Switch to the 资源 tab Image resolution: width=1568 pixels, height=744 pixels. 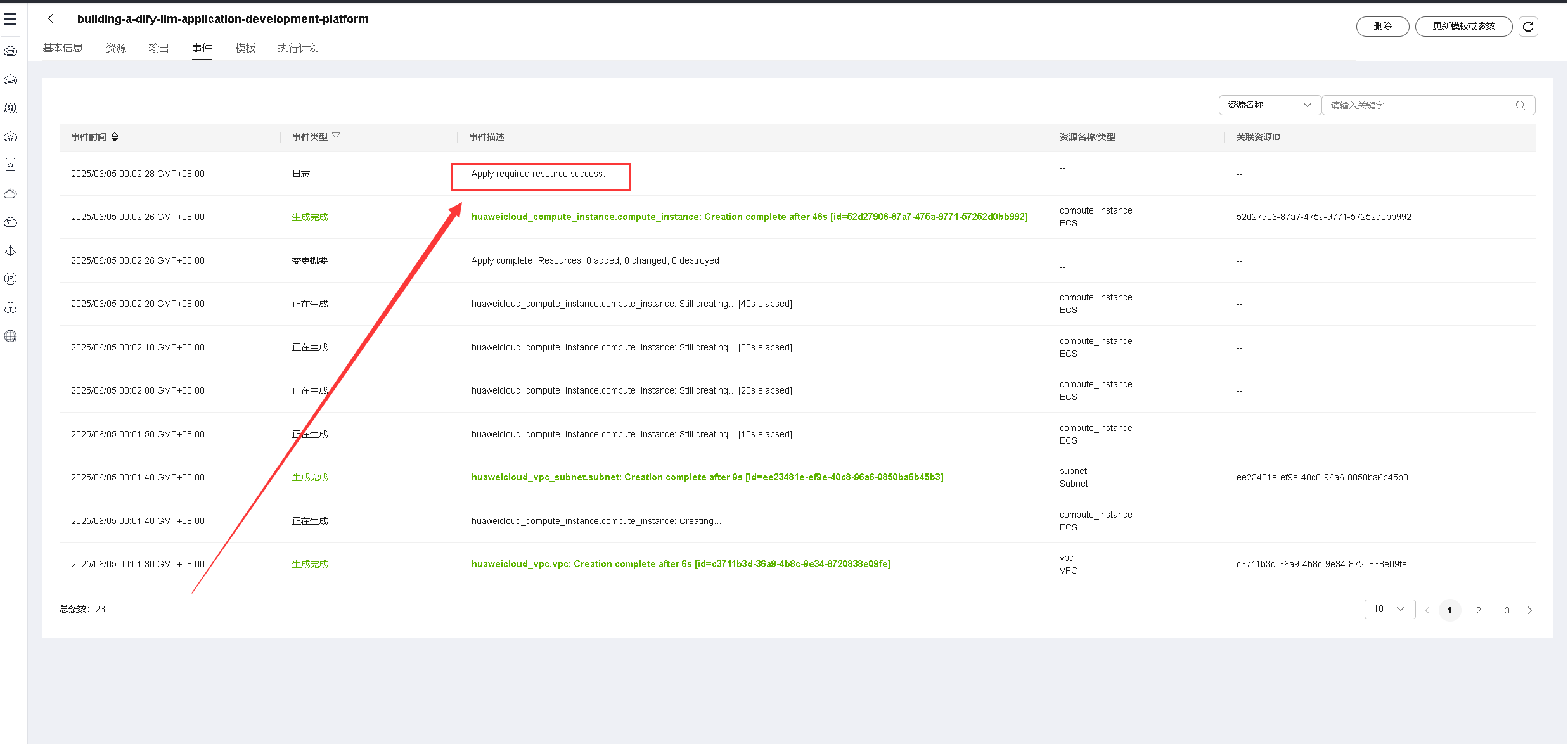click(116, 48)
